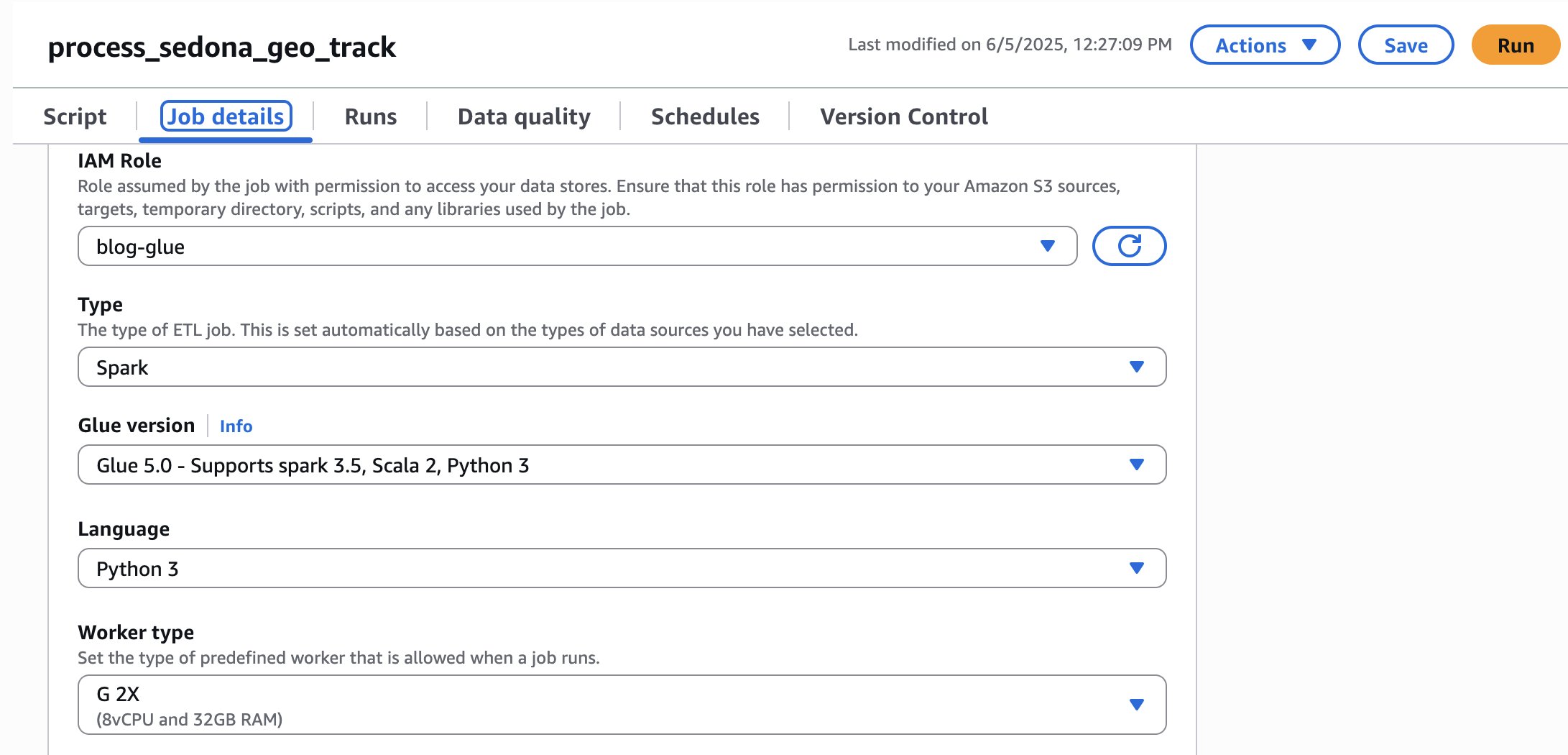Switch to the Runs tab
Image resolution: width=1568 pixels, height=755 pixels.
370,116
